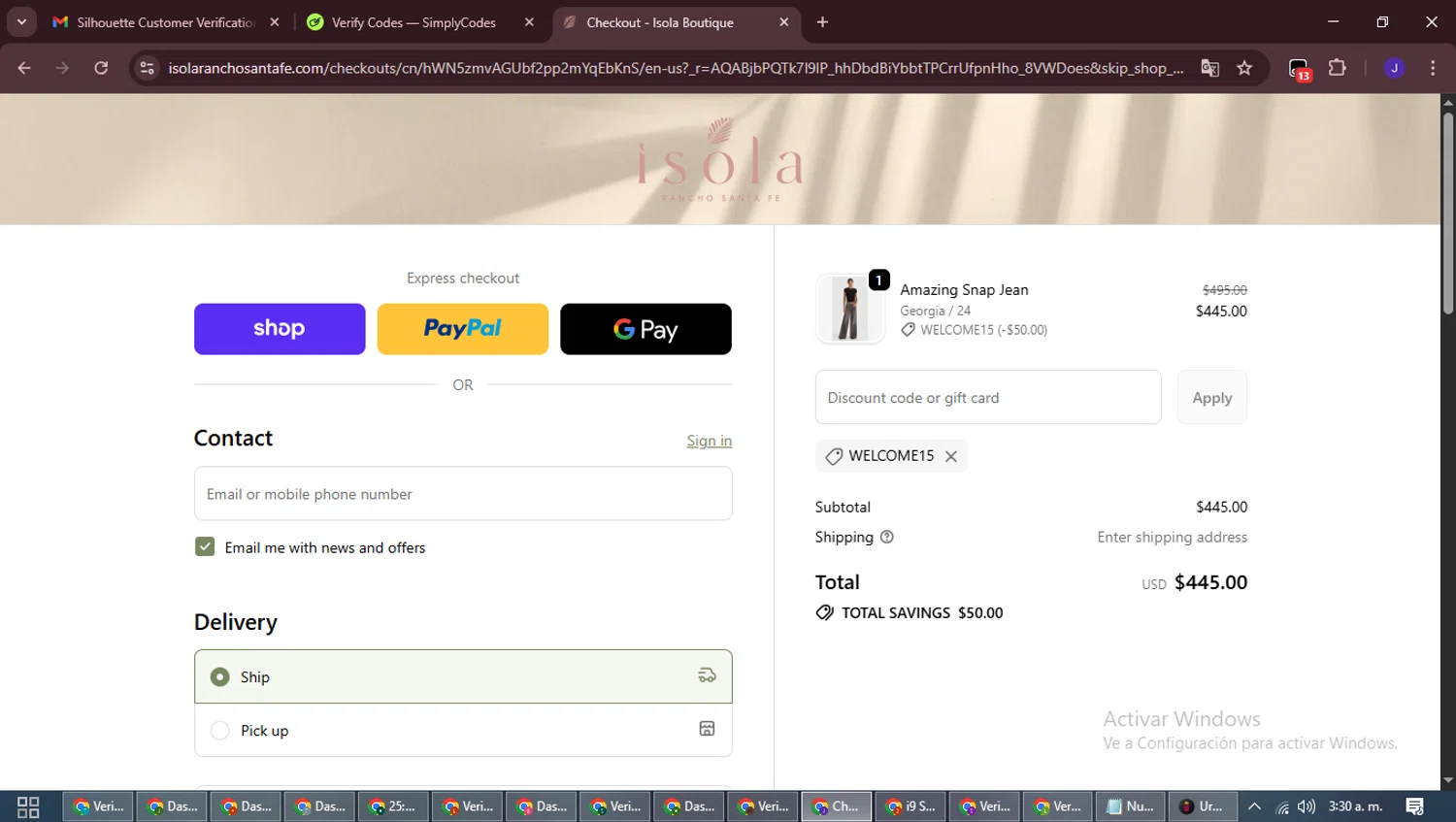Click the address bar URL
Image resolution: width=1456 pixels, height=822 pixels.
click(x=676, y=68)
